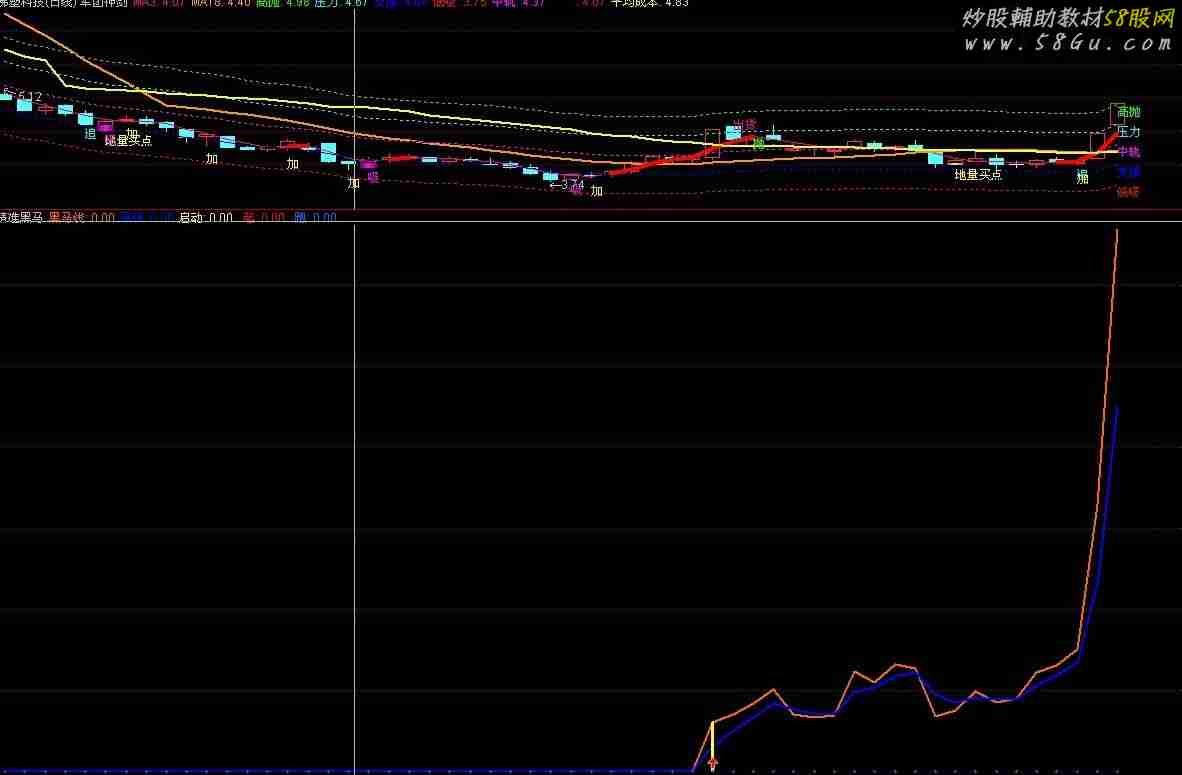
Task: Click the vertical crosshair cursor line
Action: pos(354,450)
